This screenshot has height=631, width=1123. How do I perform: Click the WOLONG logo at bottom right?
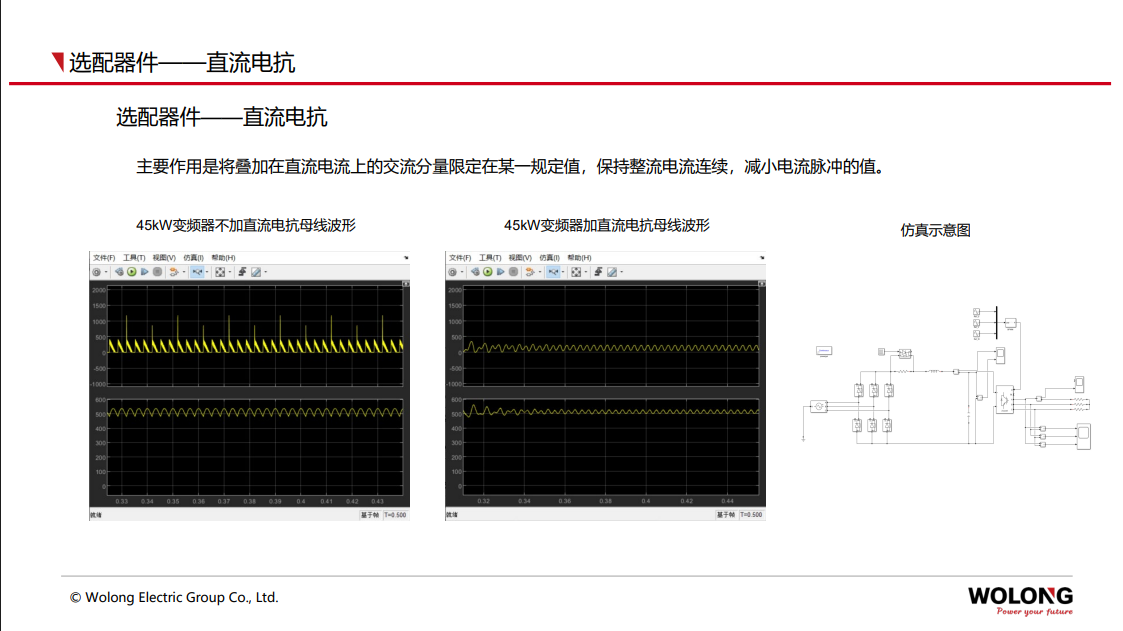(1019, 598)
